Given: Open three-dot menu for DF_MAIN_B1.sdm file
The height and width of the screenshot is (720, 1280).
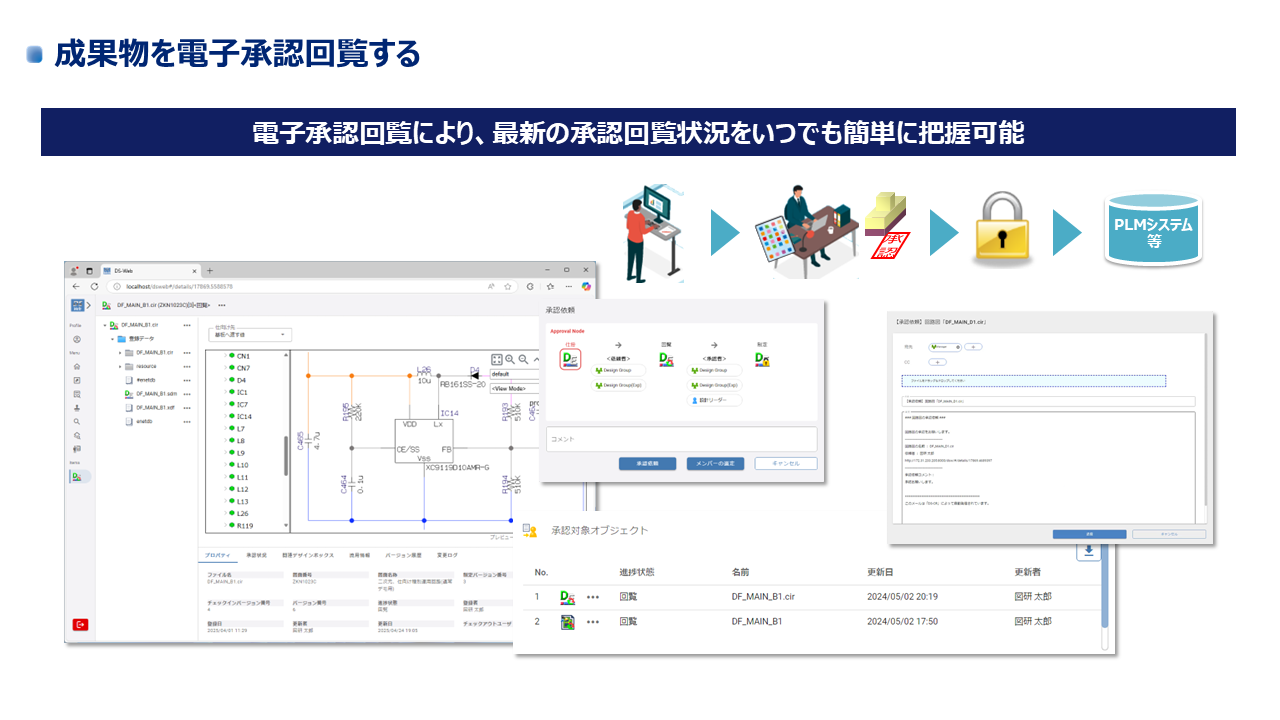Looking at the screenshot, I should [x=186, y=394].
